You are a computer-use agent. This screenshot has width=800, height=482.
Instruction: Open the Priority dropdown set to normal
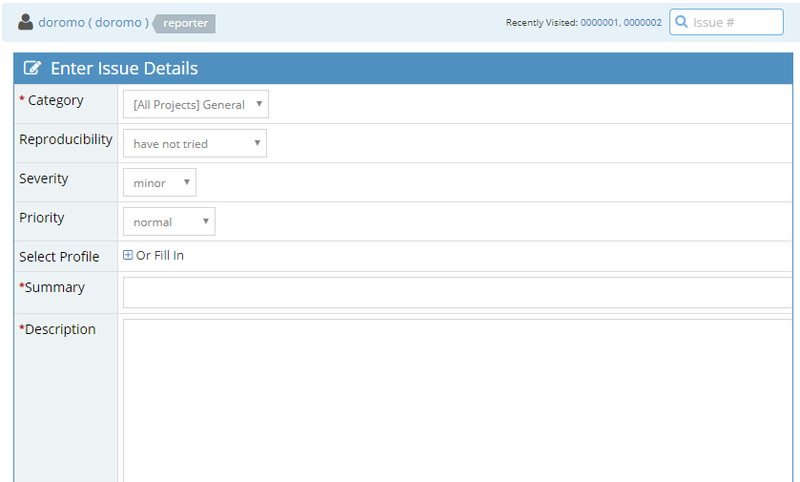168,222
